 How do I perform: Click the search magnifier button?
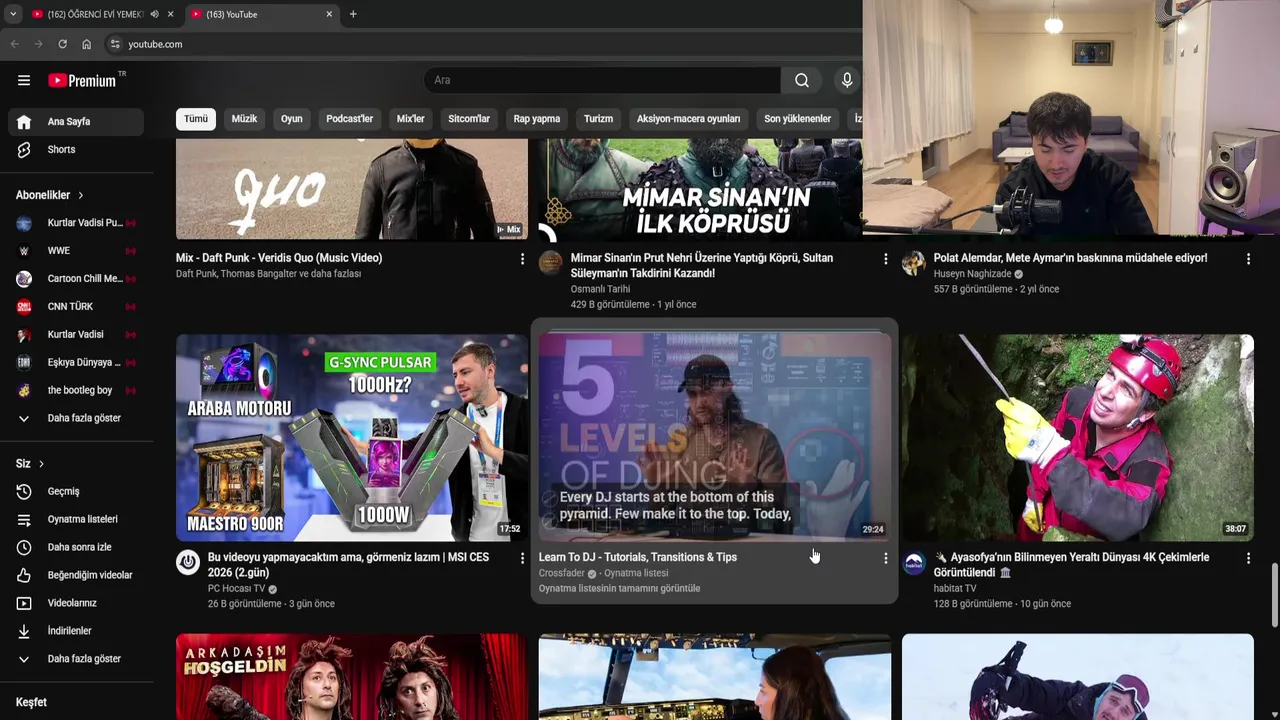[x=802, y=80]
